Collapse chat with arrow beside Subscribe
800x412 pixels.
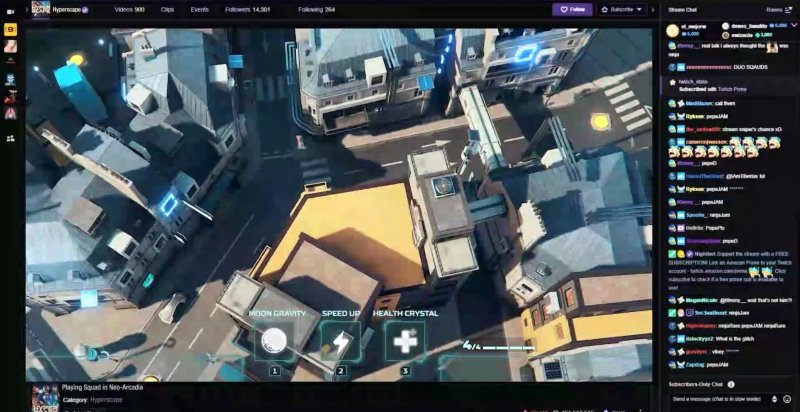tap(653, 9)
